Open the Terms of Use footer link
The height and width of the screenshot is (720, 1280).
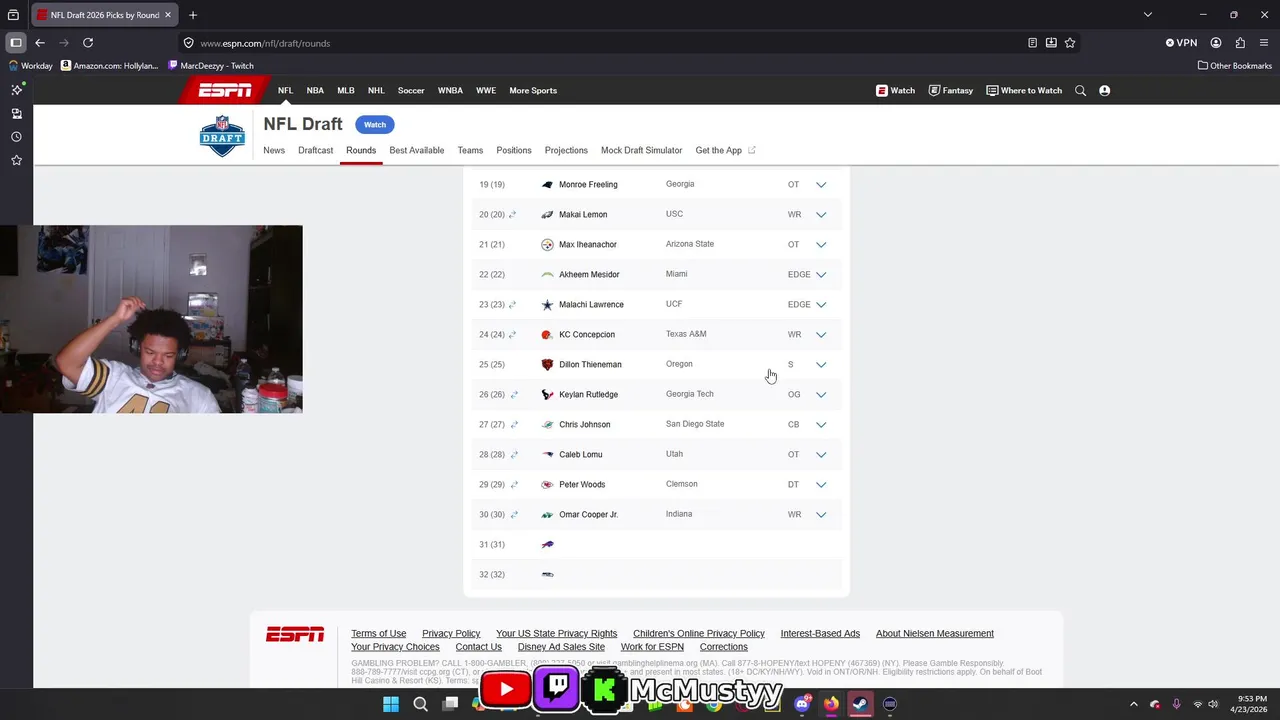coord(378,633)
